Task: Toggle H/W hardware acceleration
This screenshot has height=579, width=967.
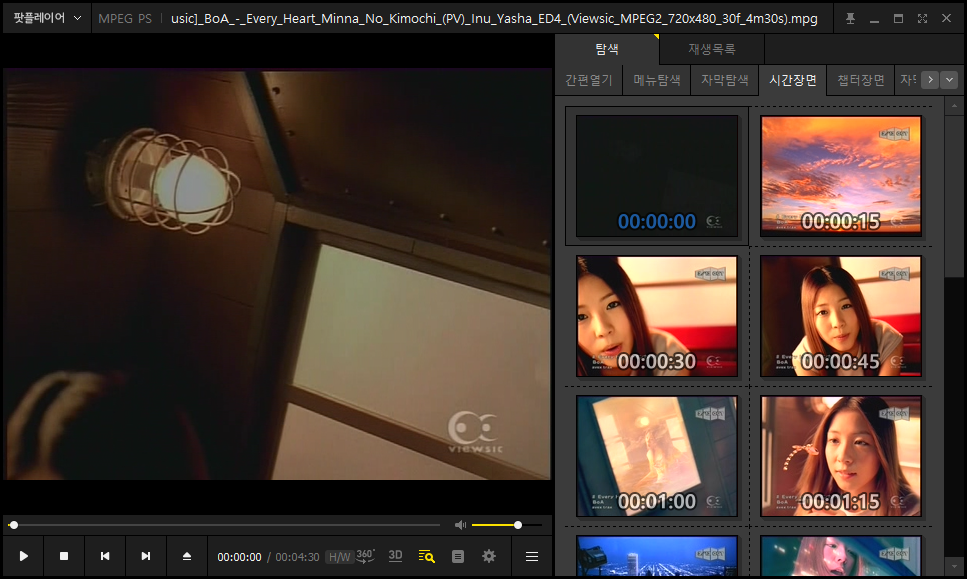Action: point(339,557)
